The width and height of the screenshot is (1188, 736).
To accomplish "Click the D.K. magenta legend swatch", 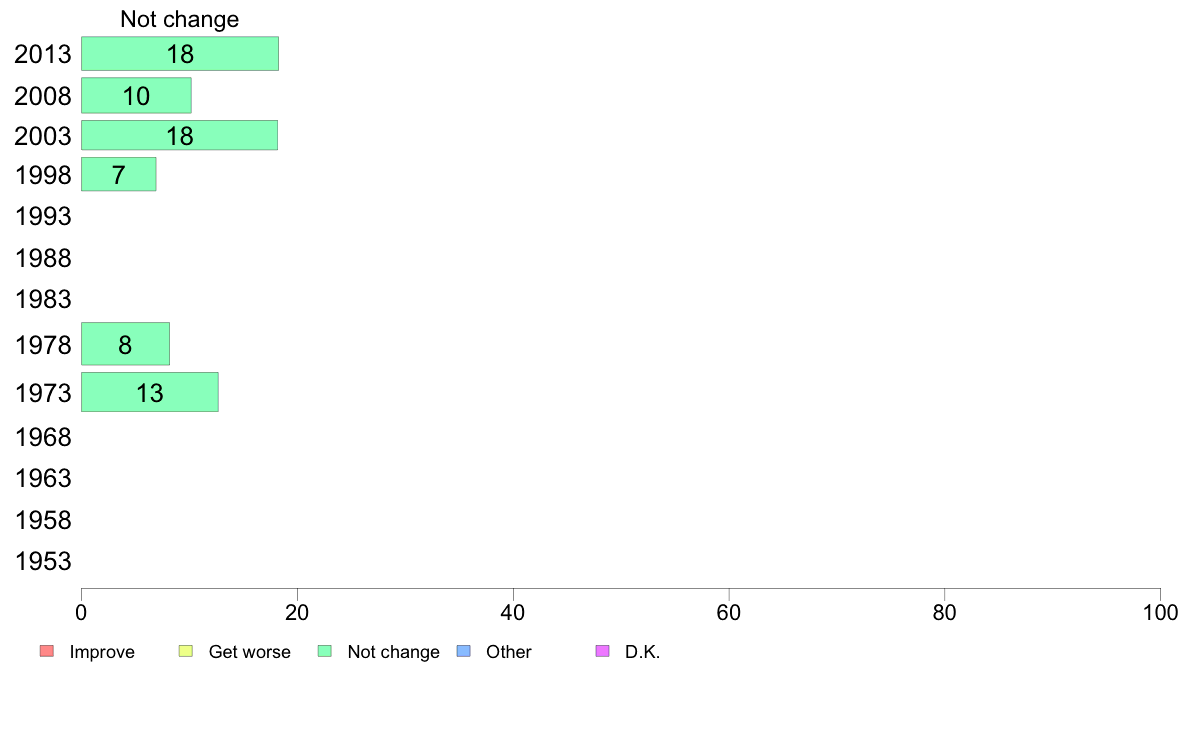I will (602, 651).
